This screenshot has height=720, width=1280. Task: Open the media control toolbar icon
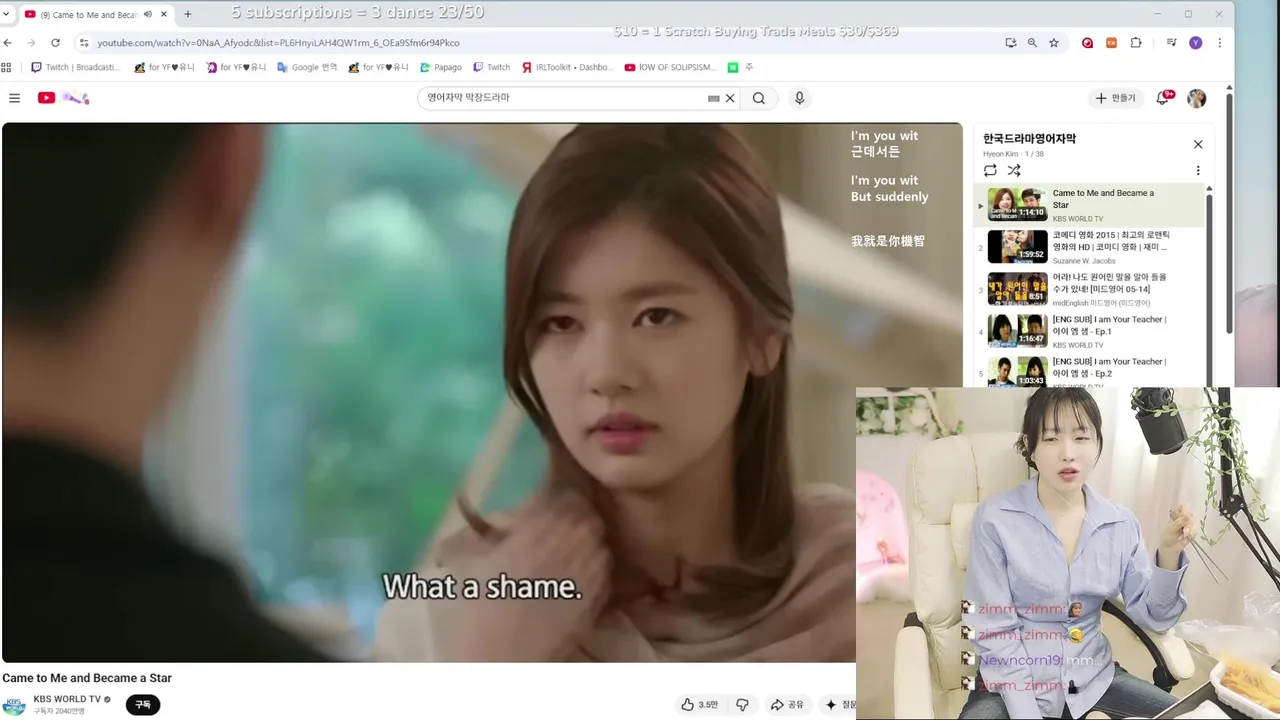tap(1171, 43)
